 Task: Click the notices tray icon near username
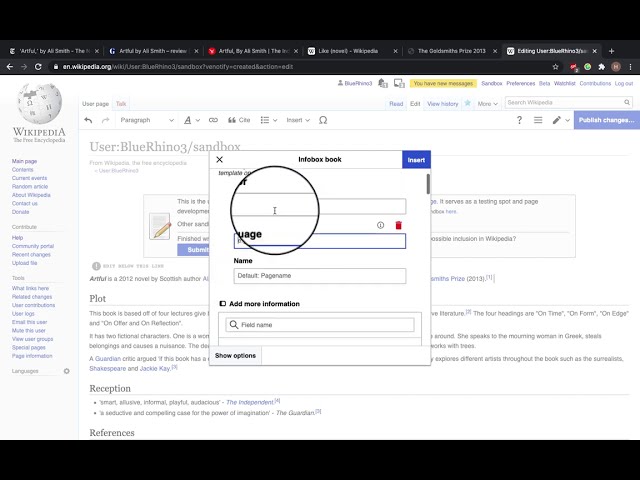coord(399,83)
